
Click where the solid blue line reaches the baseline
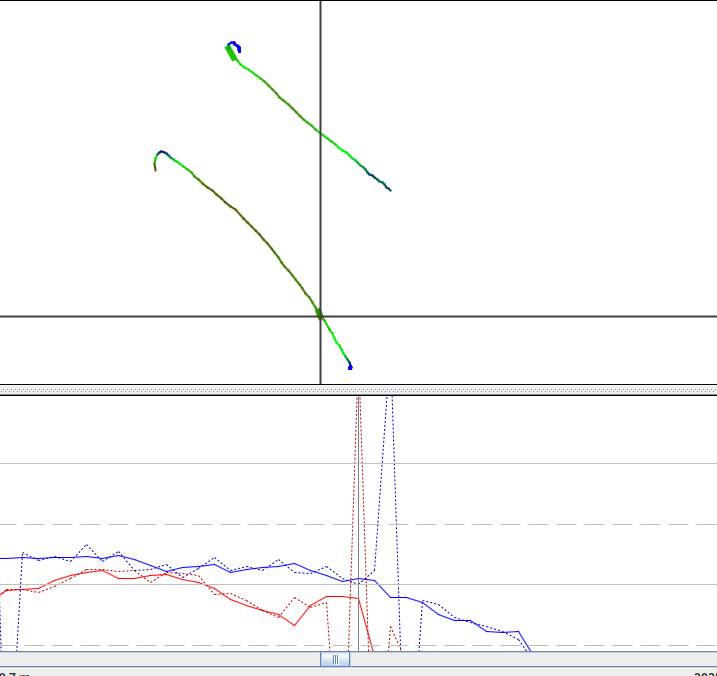(x=528, y=649)
